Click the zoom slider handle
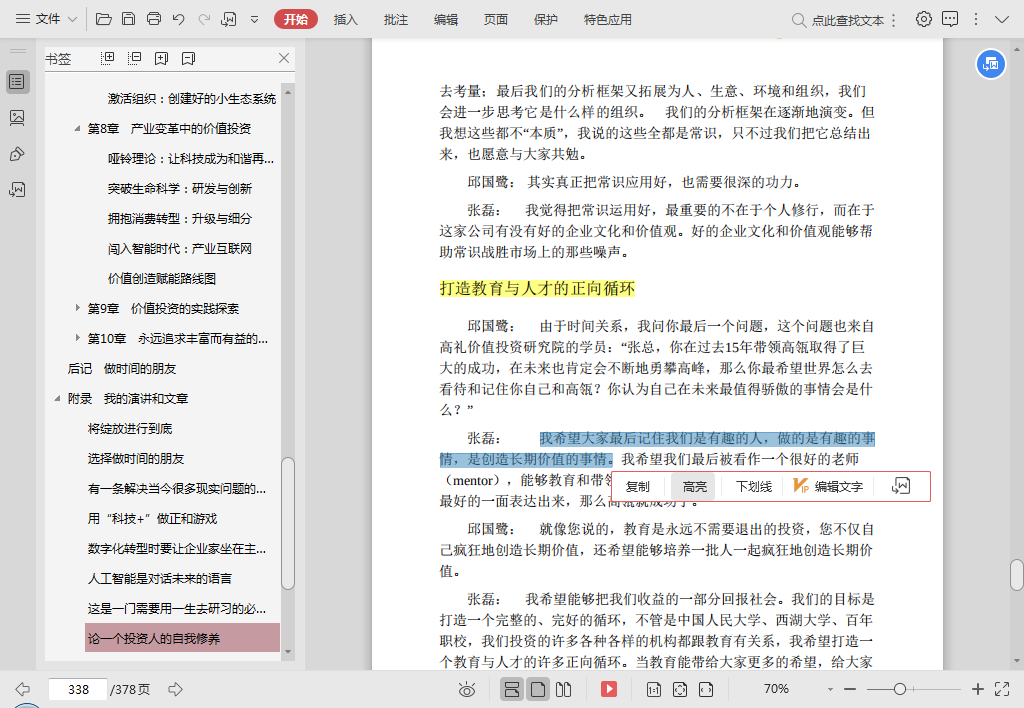The width and height of the screenshot is (1024, 708). coord(900,689)
